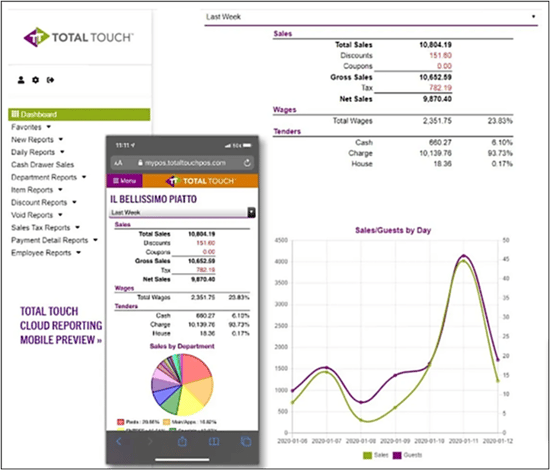Open Cash Drawer Sales report
Screen dimensions: 550x470
(42, 164)
